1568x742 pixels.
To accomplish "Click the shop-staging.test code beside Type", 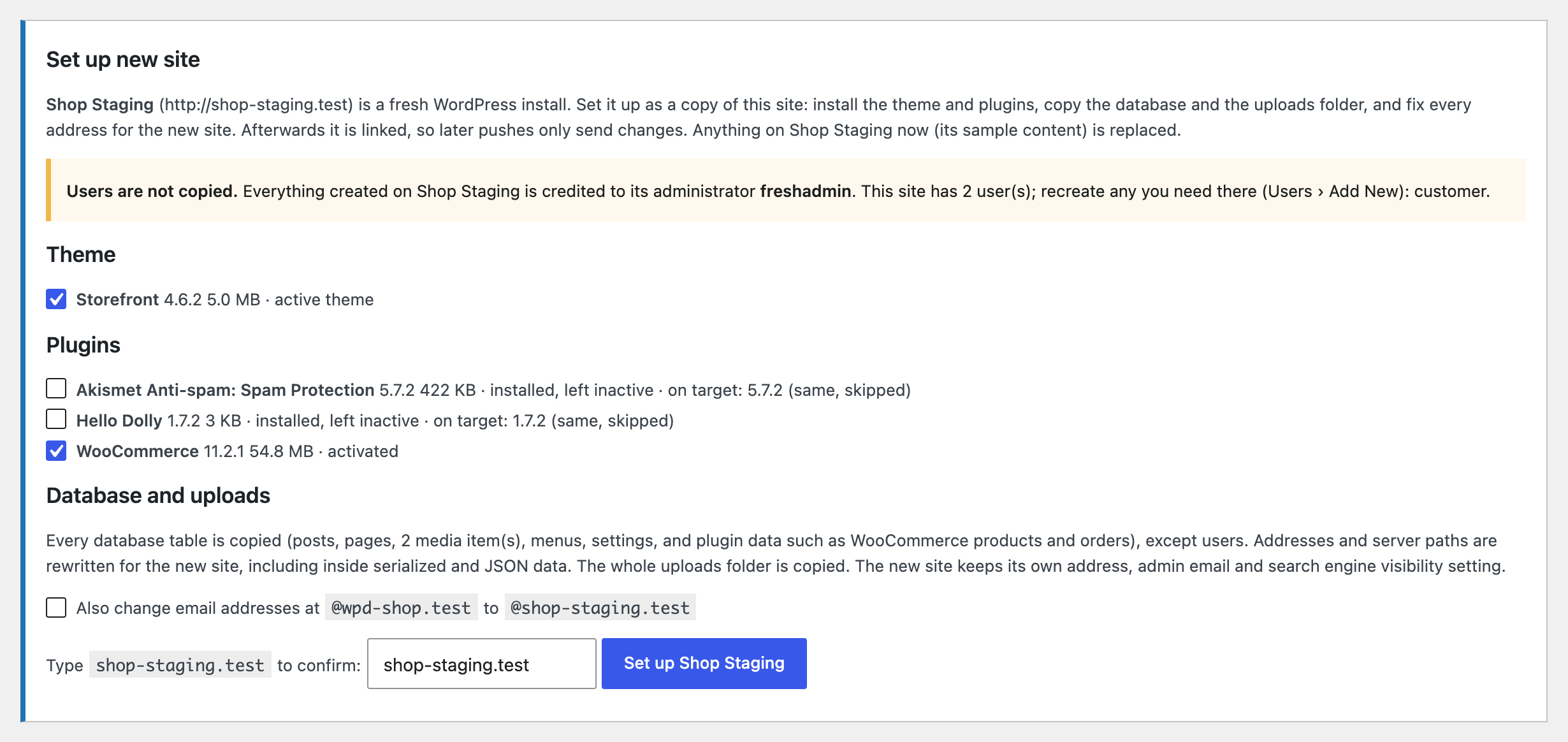I will click(180, 665).
